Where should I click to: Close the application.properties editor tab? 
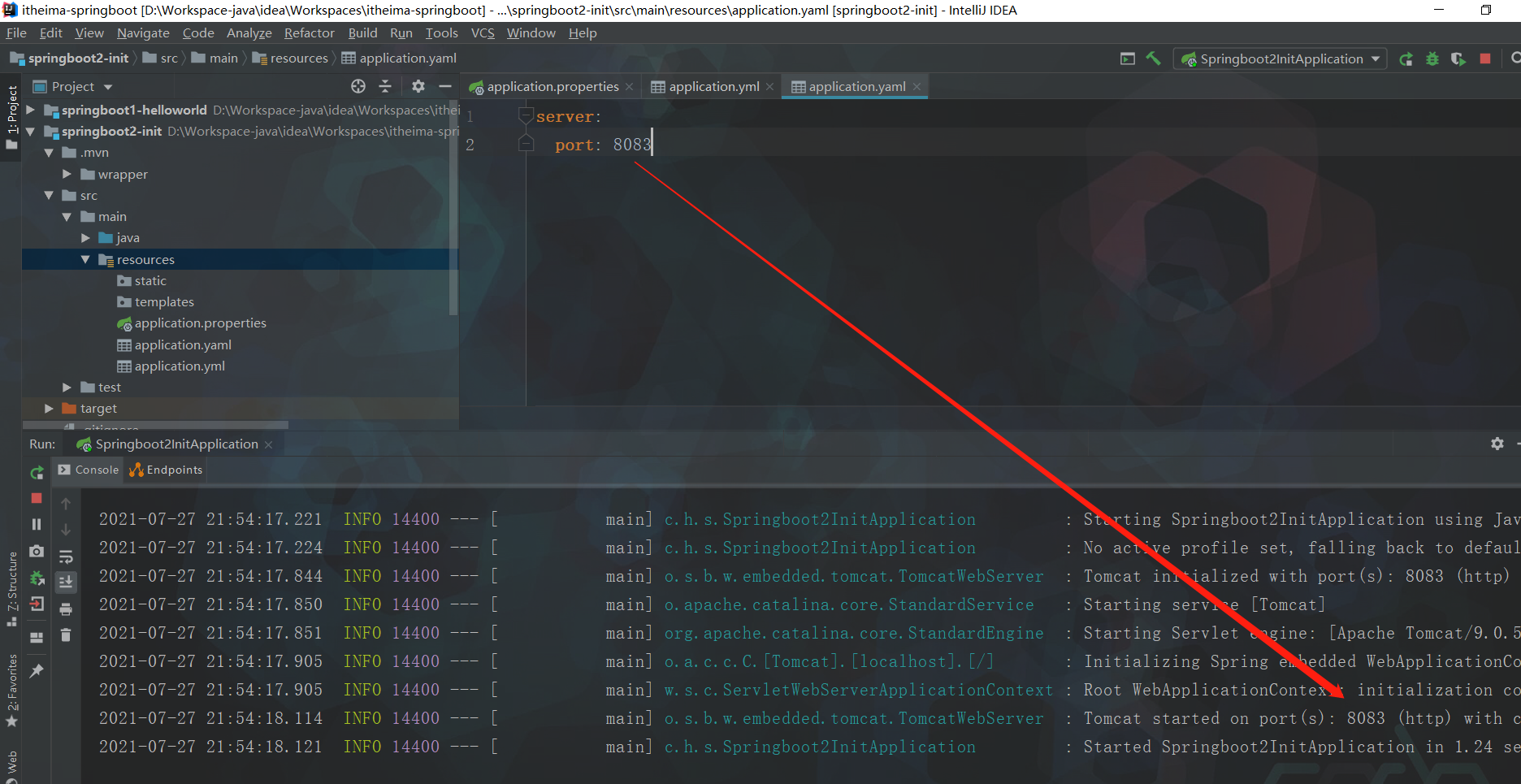(629, 86)
